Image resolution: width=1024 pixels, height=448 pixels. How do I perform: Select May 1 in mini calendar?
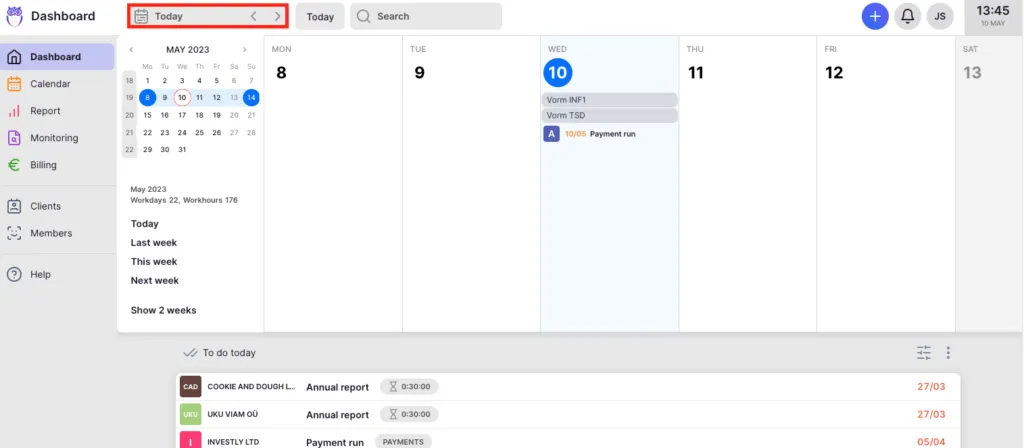148,80
